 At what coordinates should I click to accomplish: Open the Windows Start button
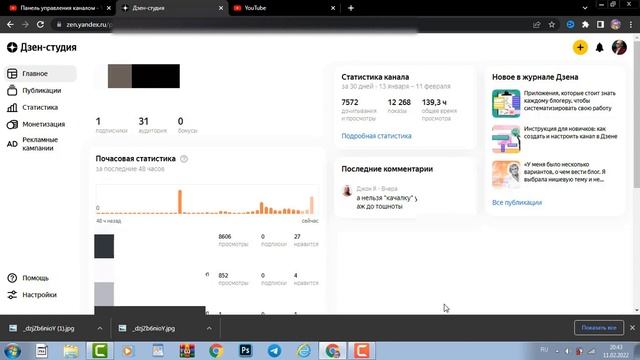12,351
